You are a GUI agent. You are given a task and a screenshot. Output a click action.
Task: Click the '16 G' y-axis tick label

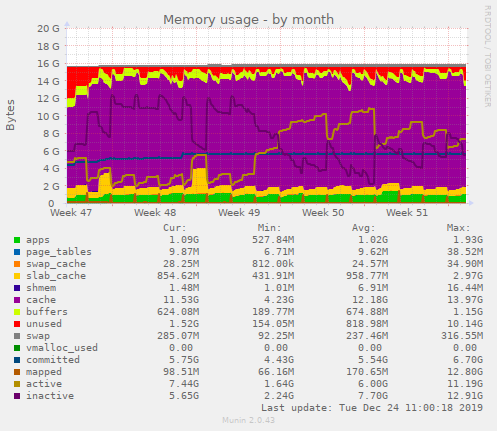[x=48, y=63]
